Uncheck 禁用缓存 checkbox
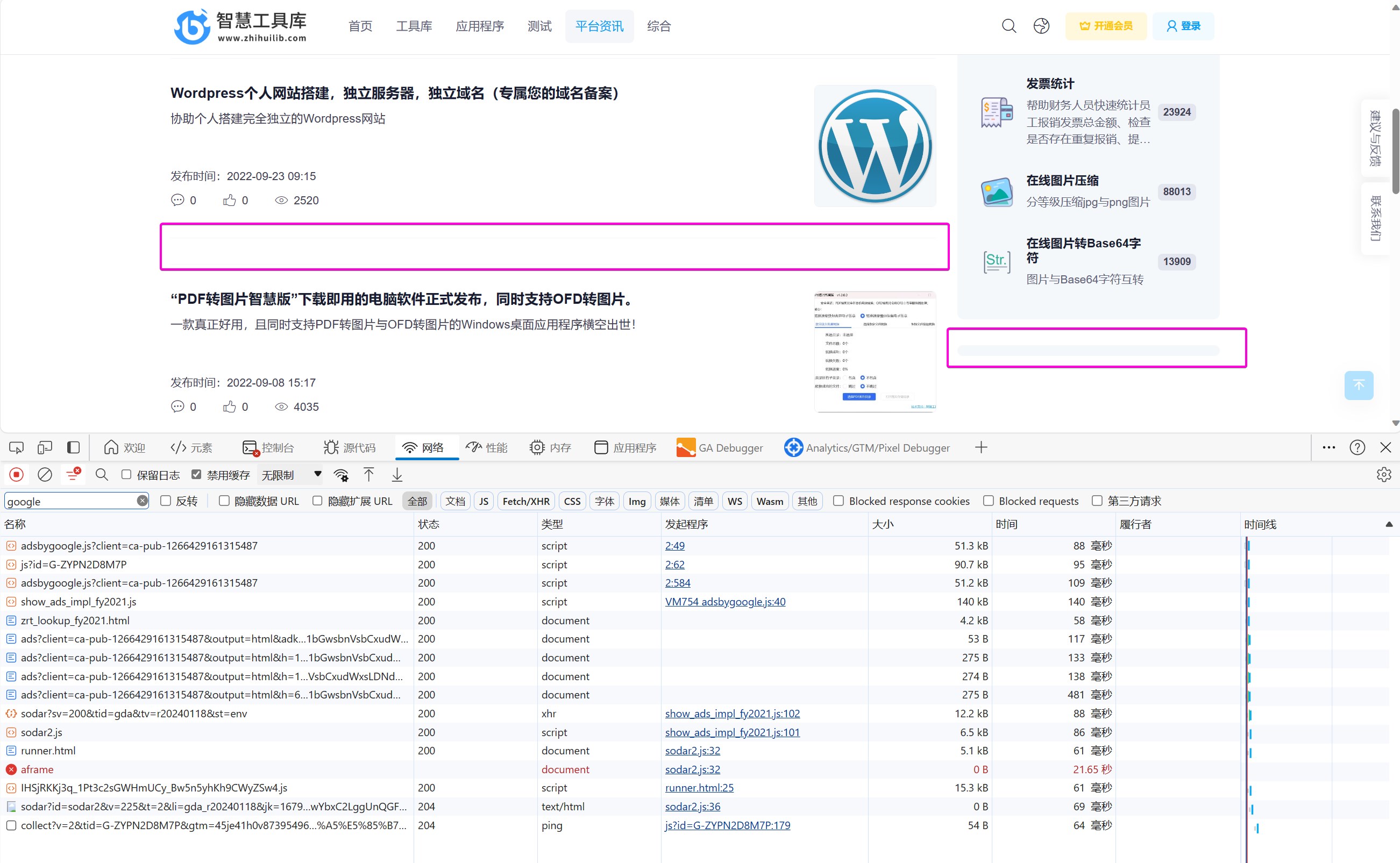Viewport: 1400px width, 863px height. pos(196,474)
